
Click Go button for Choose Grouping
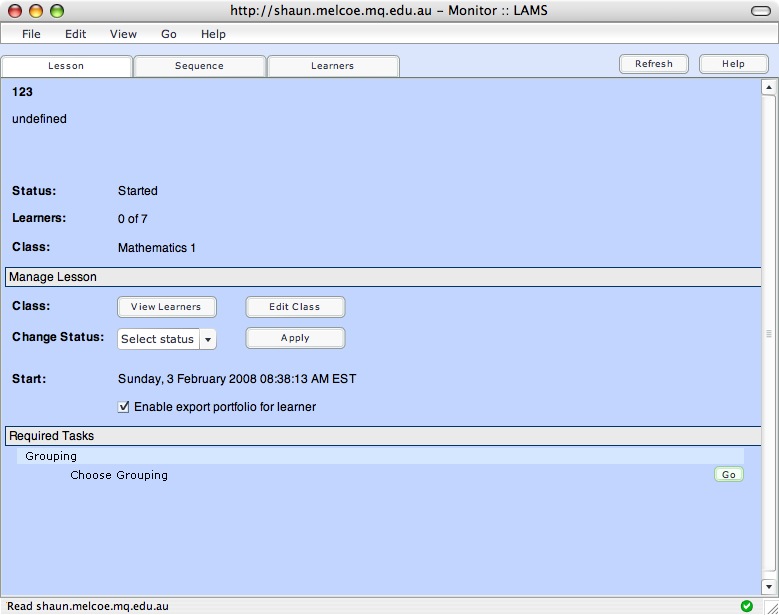click(x=729, y=475)
